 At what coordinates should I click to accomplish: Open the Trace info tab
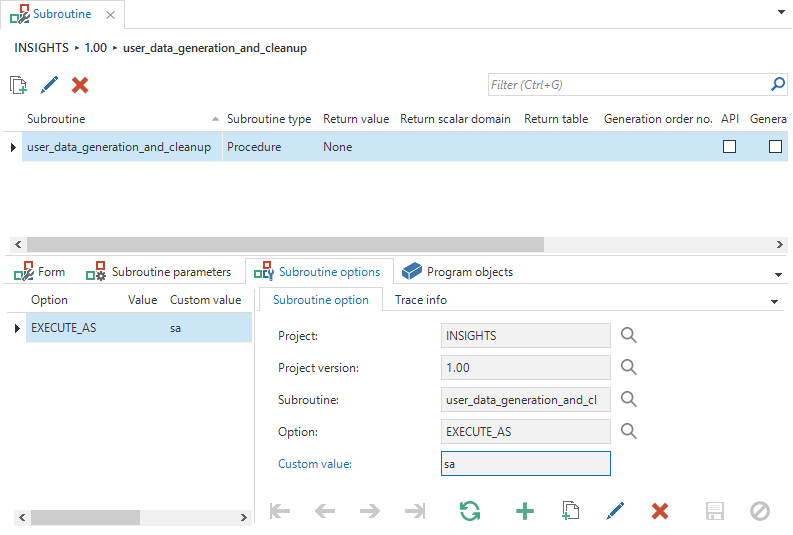click(x=420, y=300)
